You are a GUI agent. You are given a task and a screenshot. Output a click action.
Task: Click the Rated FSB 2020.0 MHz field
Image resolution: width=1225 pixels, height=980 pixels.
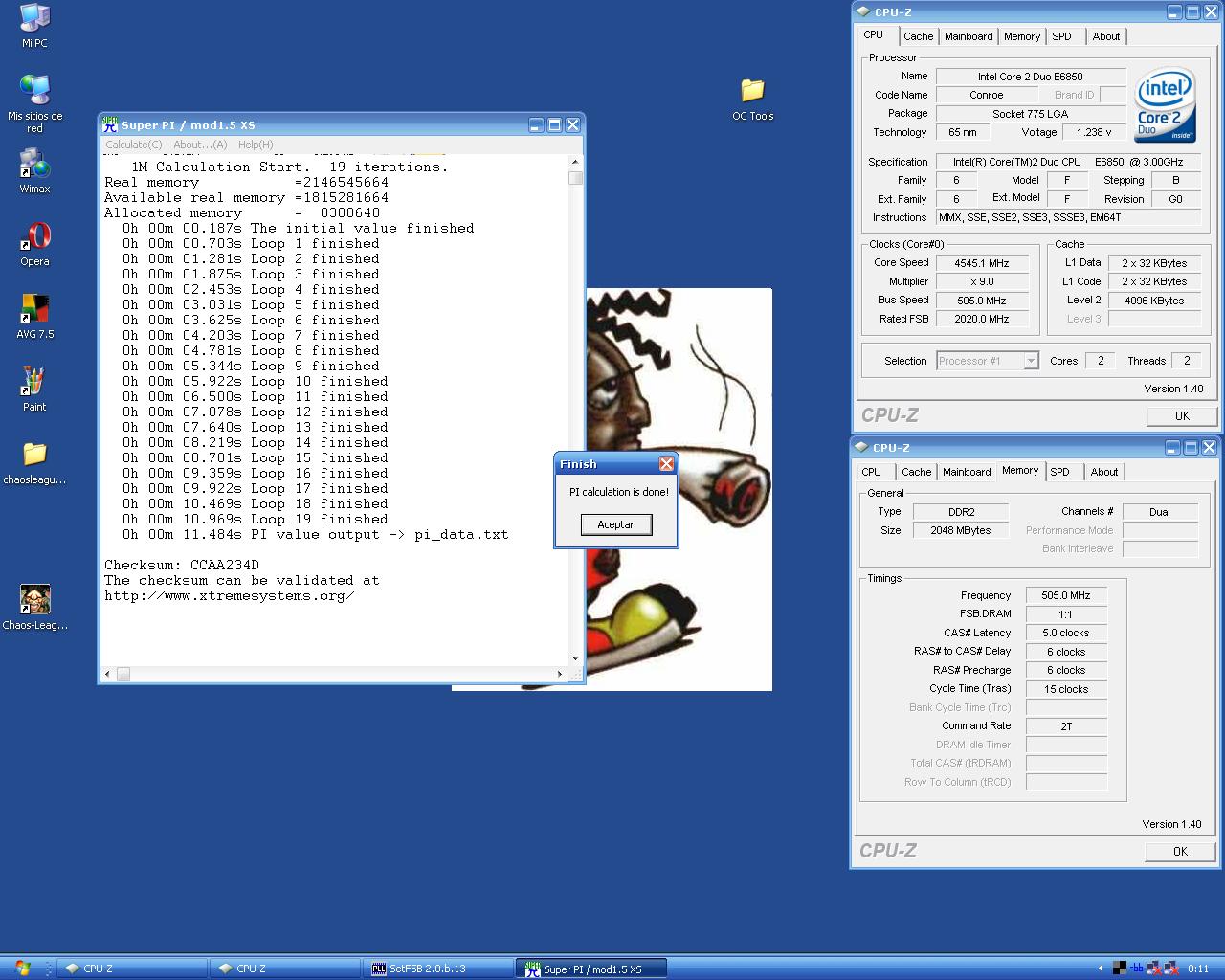[982, 320]
